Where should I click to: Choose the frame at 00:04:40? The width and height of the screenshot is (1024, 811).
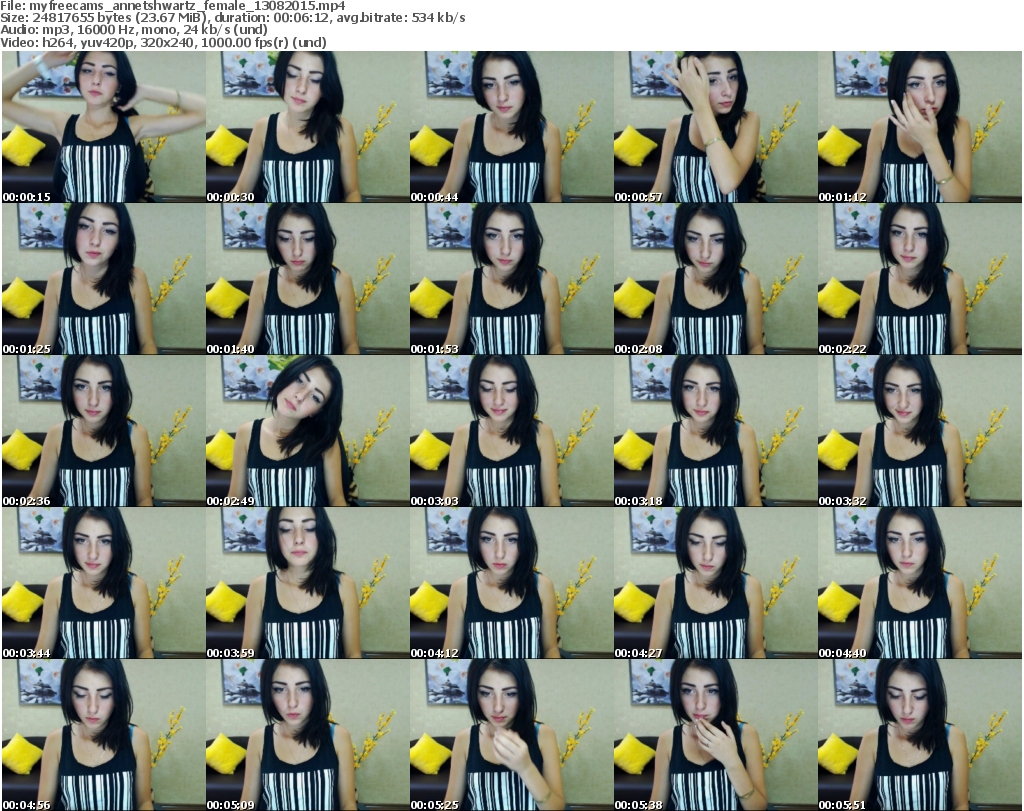pyautogui.click(x=920, y=583)
